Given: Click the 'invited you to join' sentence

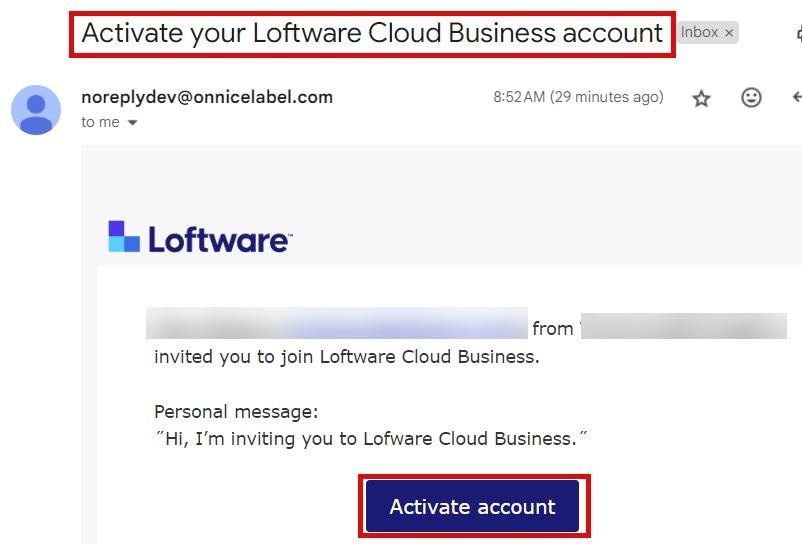Looking at the screenshot, I should [346, 357].
